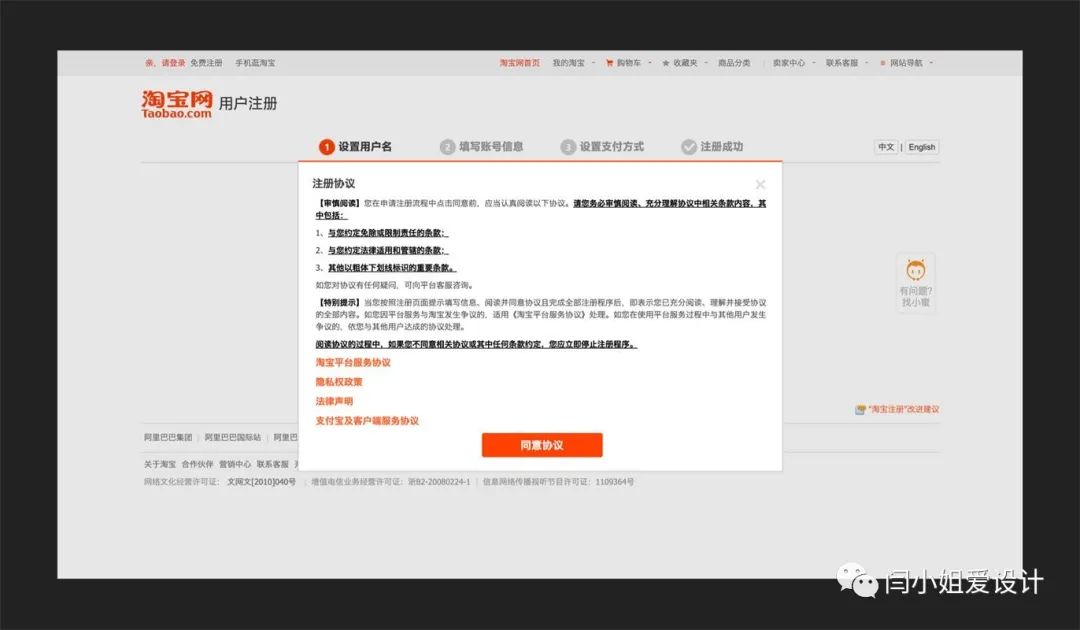Screen dimensions: 1080x630
Task: Expand the 卖家中心 dropdown arrow
Action: pyautogui.click(x=813, y=63)
